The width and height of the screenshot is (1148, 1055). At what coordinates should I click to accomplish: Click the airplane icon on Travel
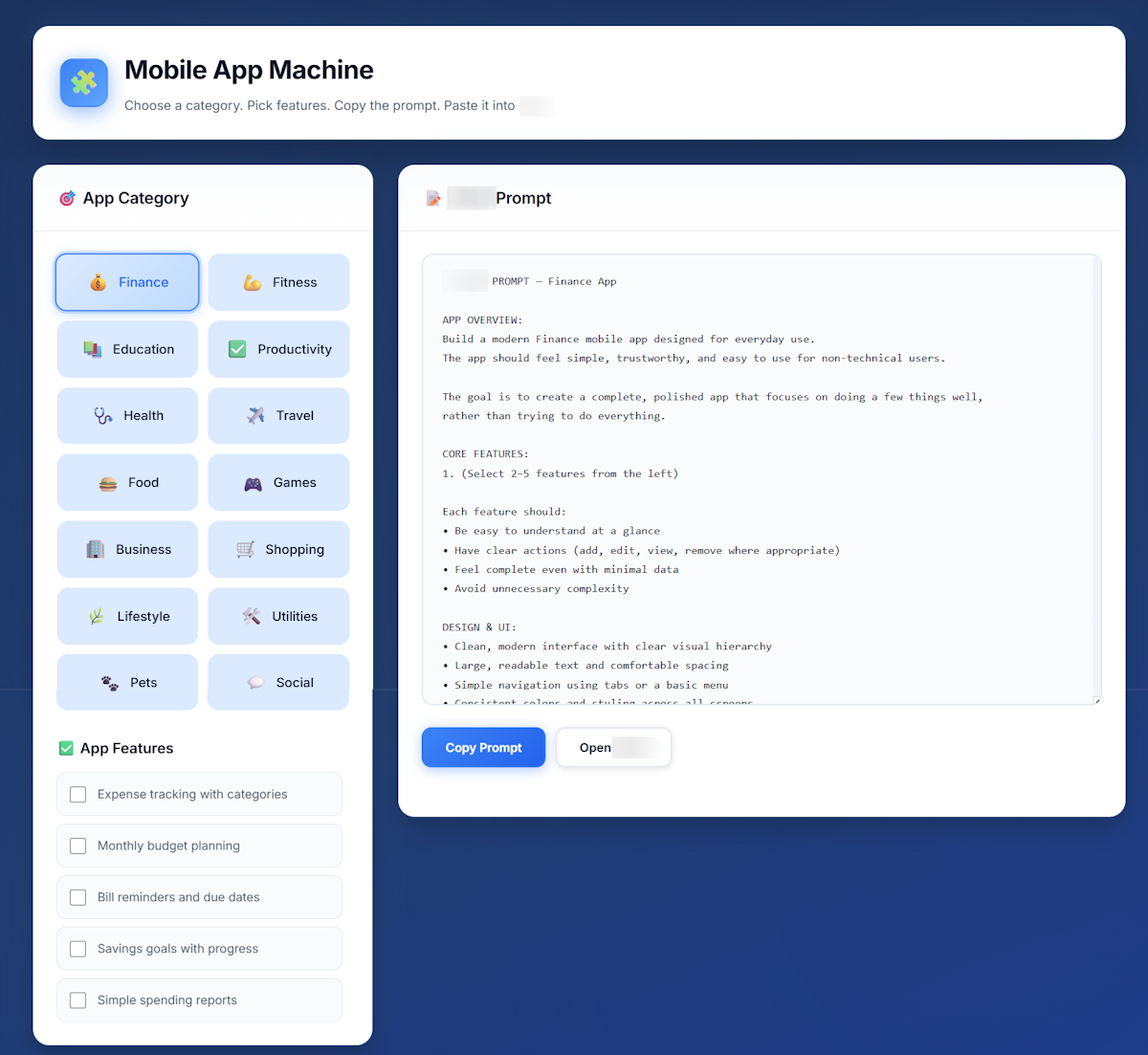point(255,415)
